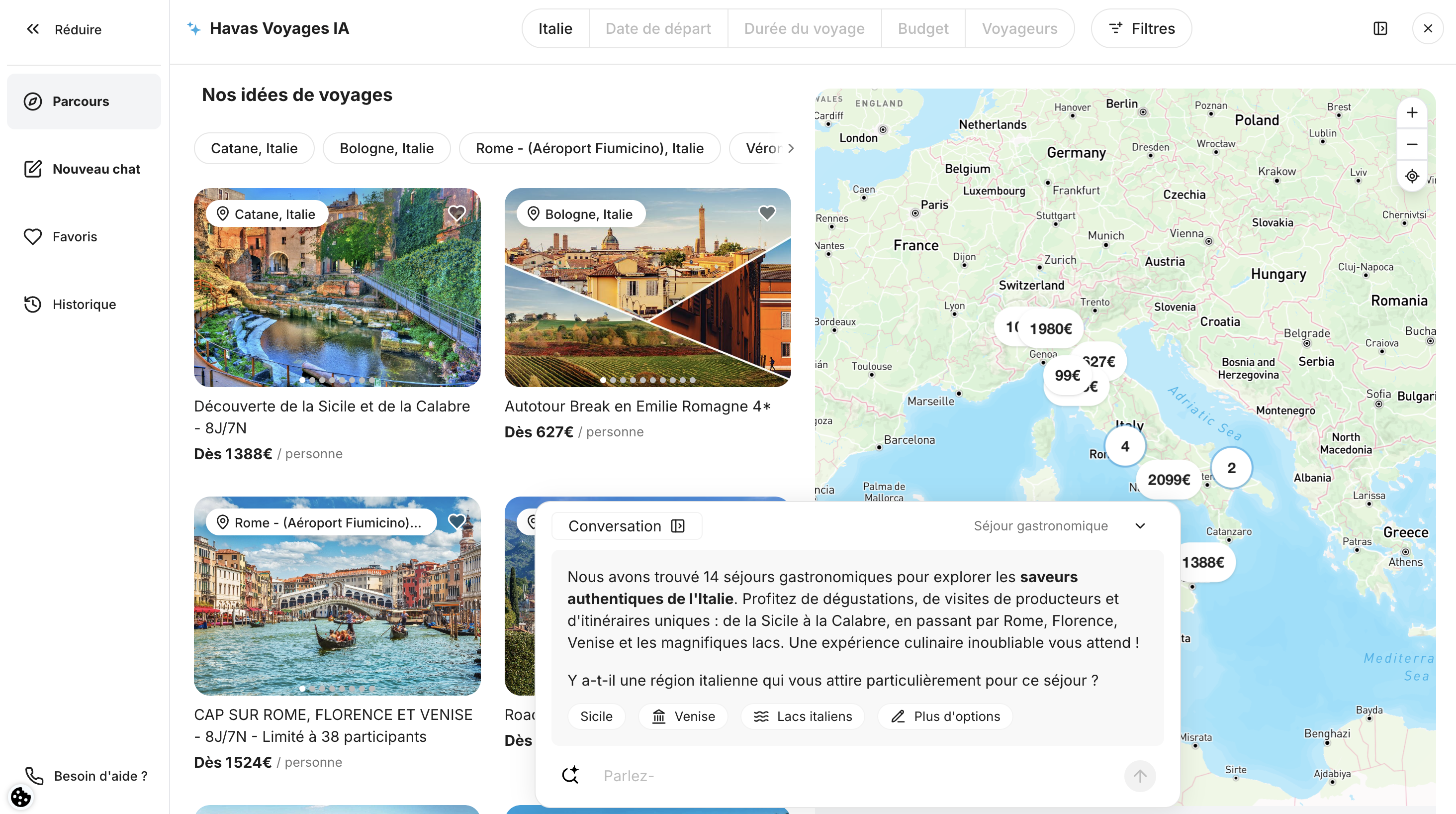Collapse sidebar with Réduire arrows
The image size is (1456, 814).
pyautogui.click(x=33, y=29)
